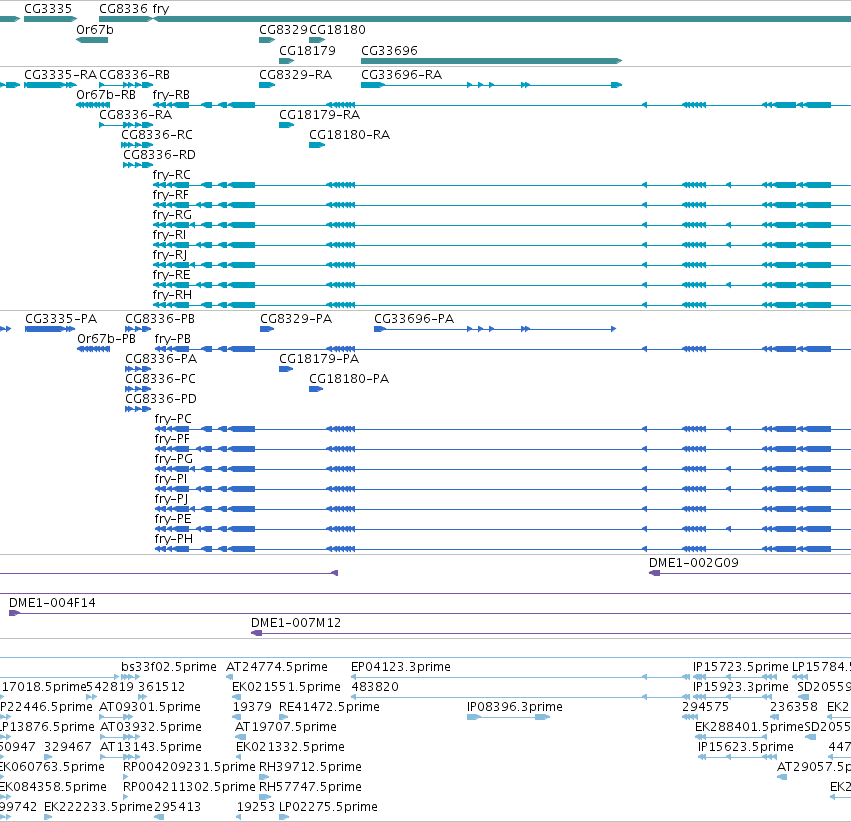Click protein CG8336-PB label

[x=160, y=318]
